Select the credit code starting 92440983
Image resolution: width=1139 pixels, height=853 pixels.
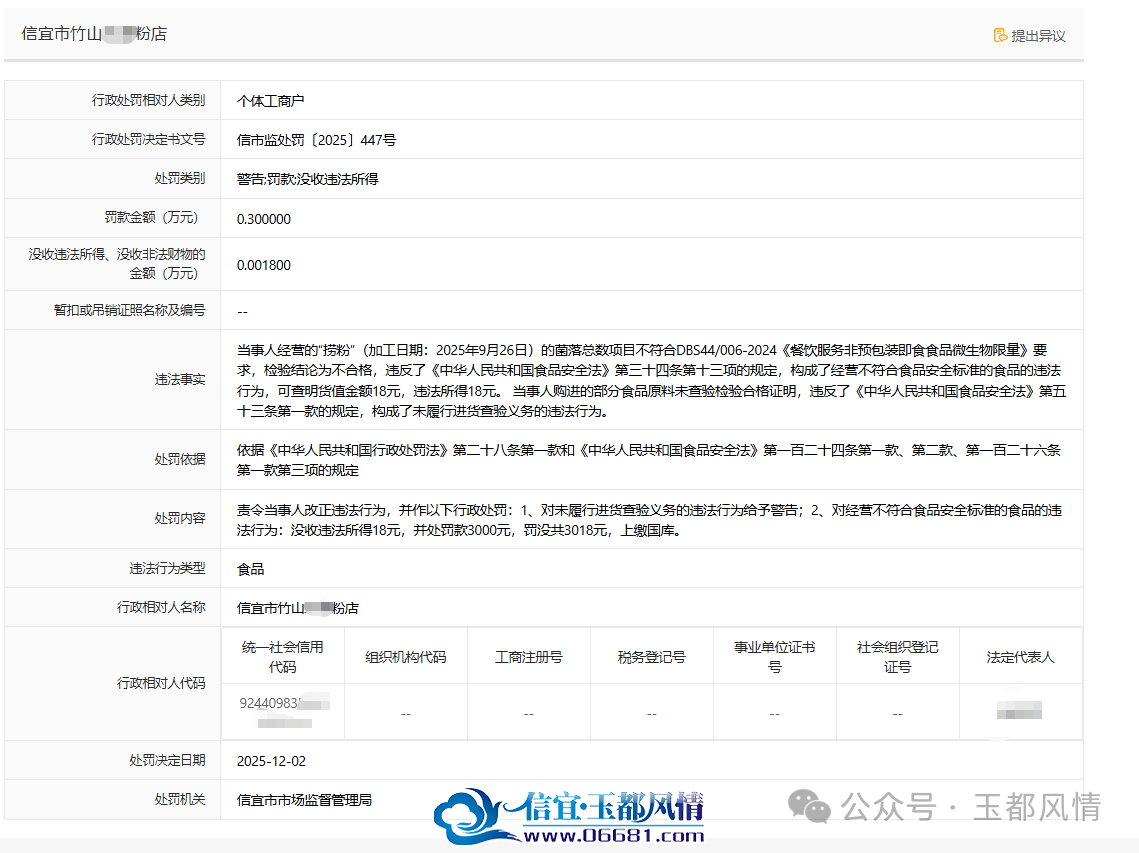(x=284, y=712)
